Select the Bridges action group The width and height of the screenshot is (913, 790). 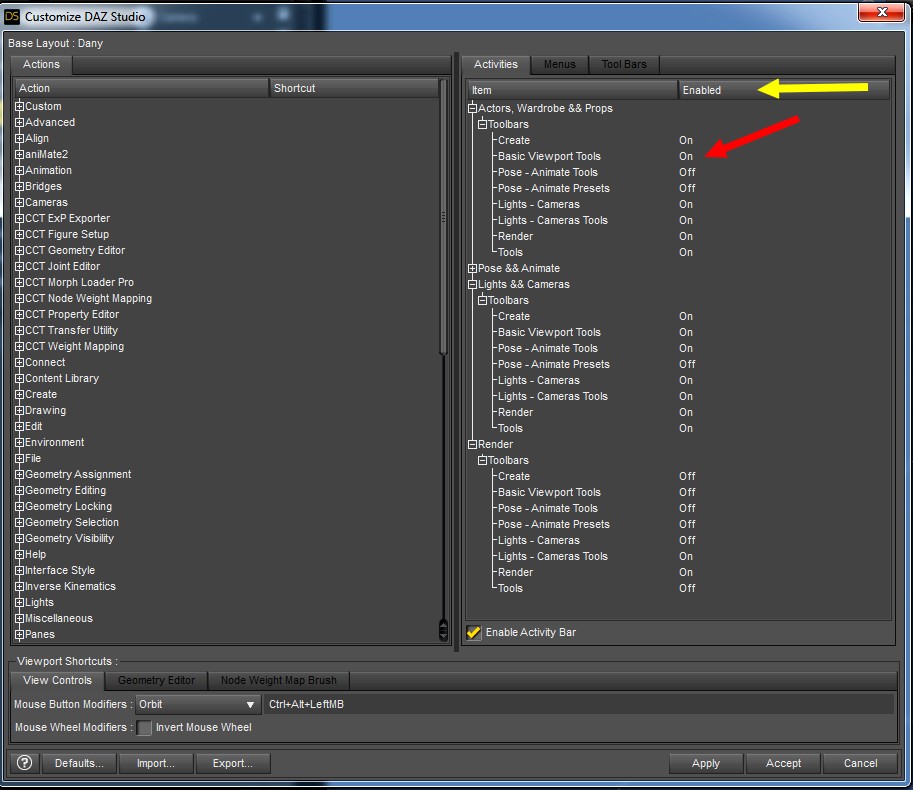(43, 186)
